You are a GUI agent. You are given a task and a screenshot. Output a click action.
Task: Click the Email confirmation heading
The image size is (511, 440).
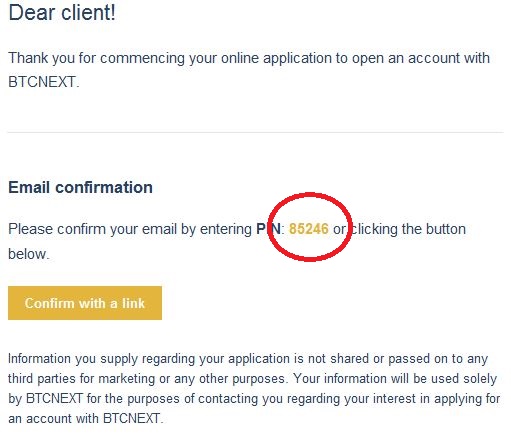[80, 187]
